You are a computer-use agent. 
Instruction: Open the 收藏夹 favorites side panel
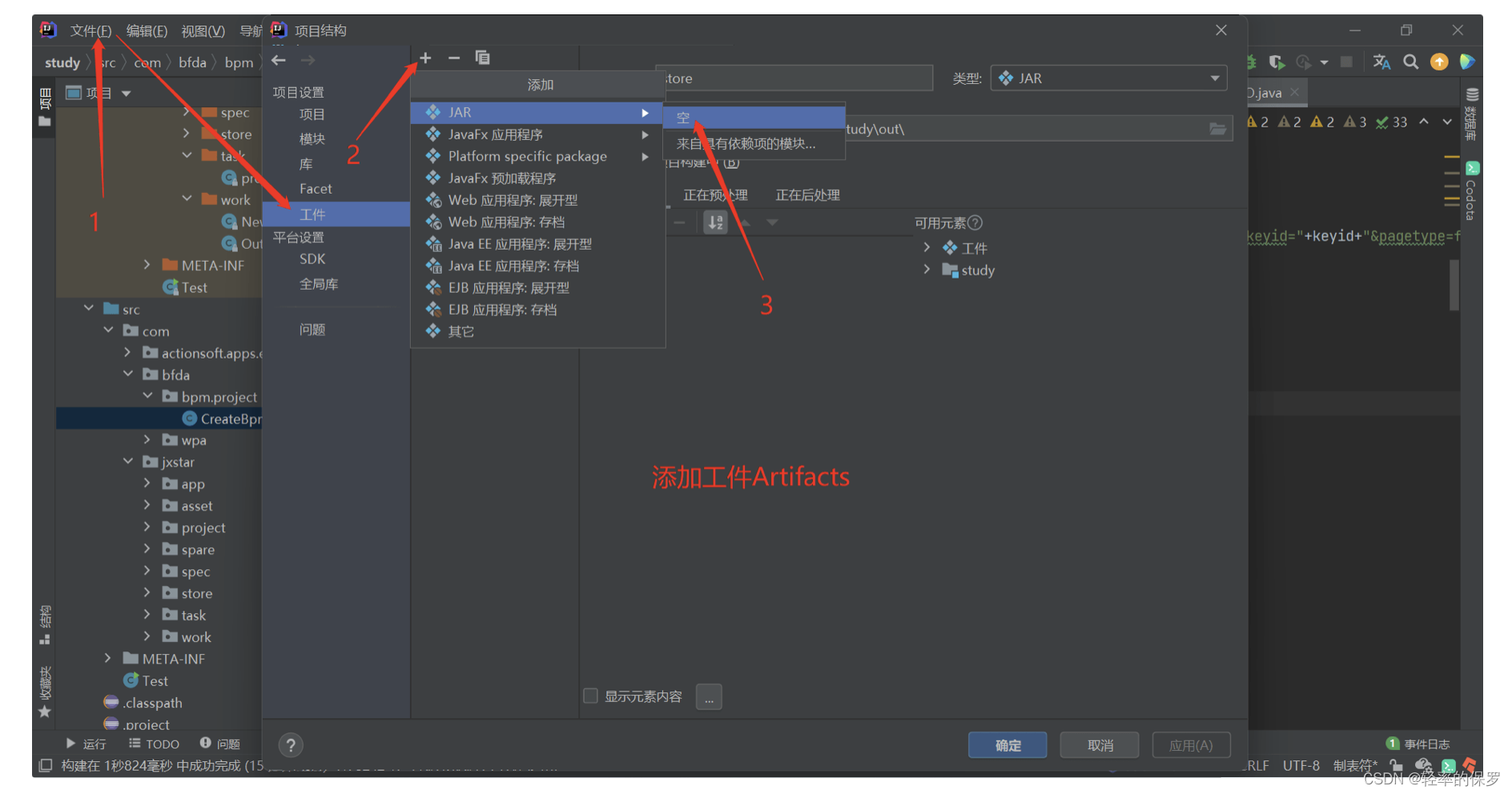click(45, 692)
